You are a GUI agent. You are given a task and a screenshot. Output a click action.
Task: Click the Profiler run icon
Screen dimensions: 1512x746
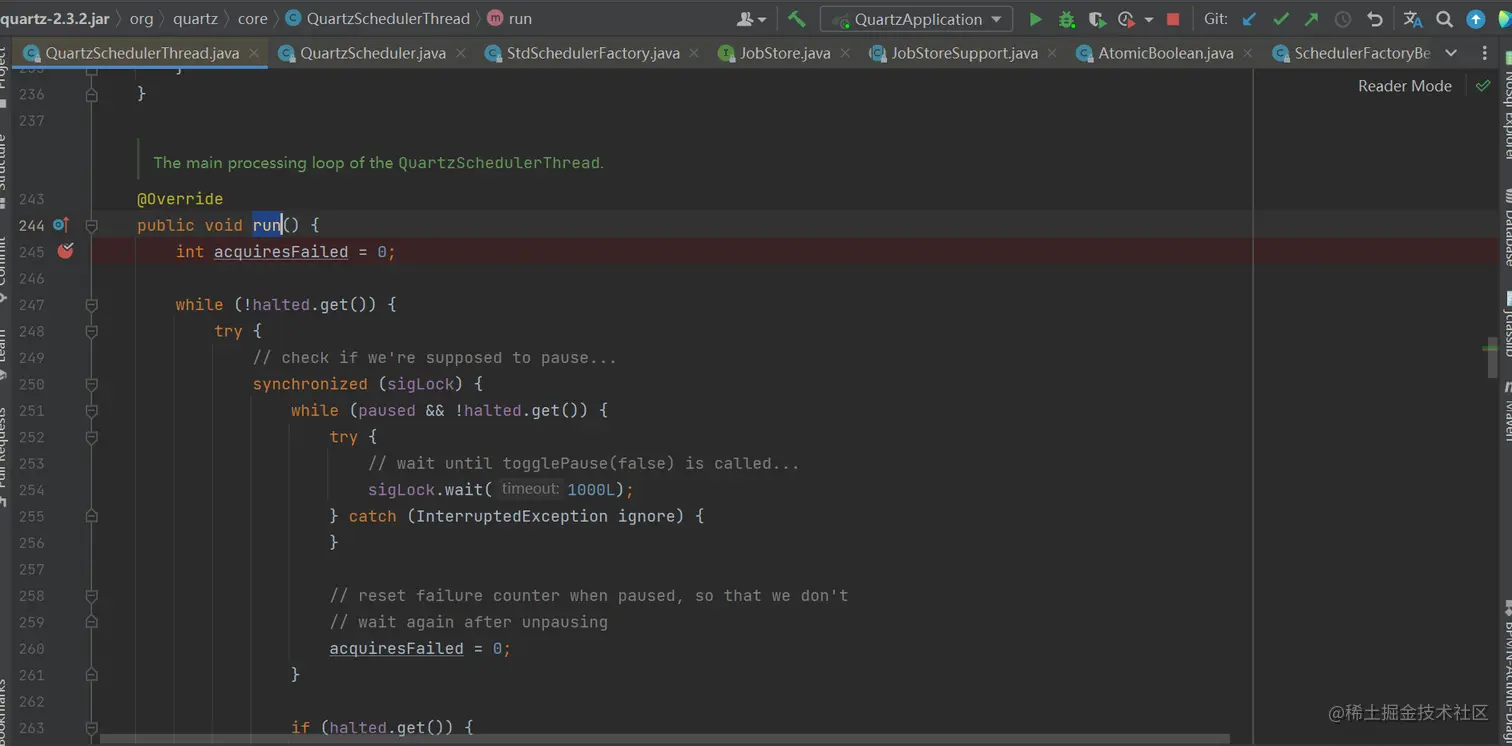click(1126, 19)
